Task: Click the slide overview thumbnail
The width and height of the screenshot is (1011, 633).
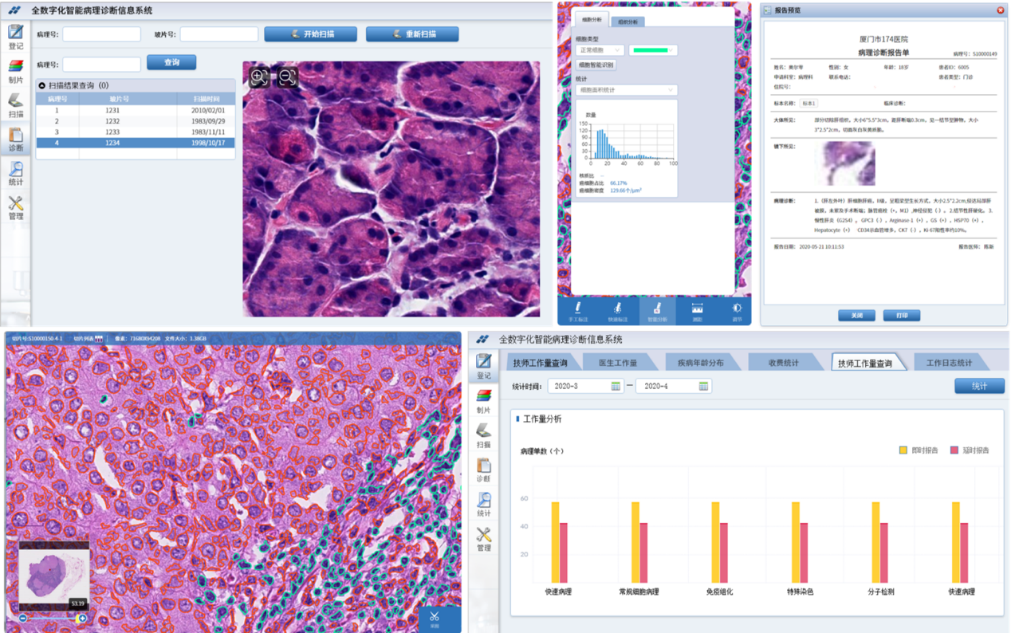Action: click(x=54, y=575)
